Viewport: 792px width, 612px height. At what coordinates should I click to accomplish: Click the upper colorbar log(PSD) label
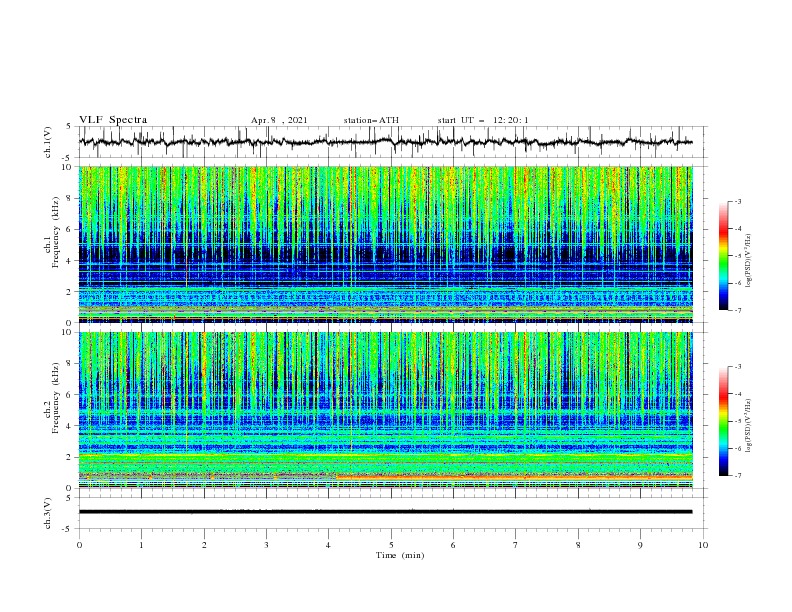pos(748,261)
